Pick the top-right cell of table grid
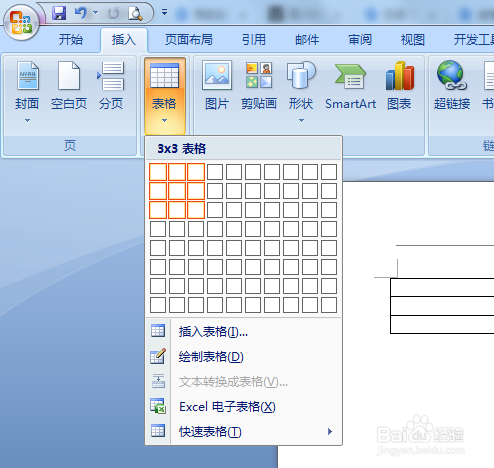Screen dimensions: 494x468 pos(329,172)
